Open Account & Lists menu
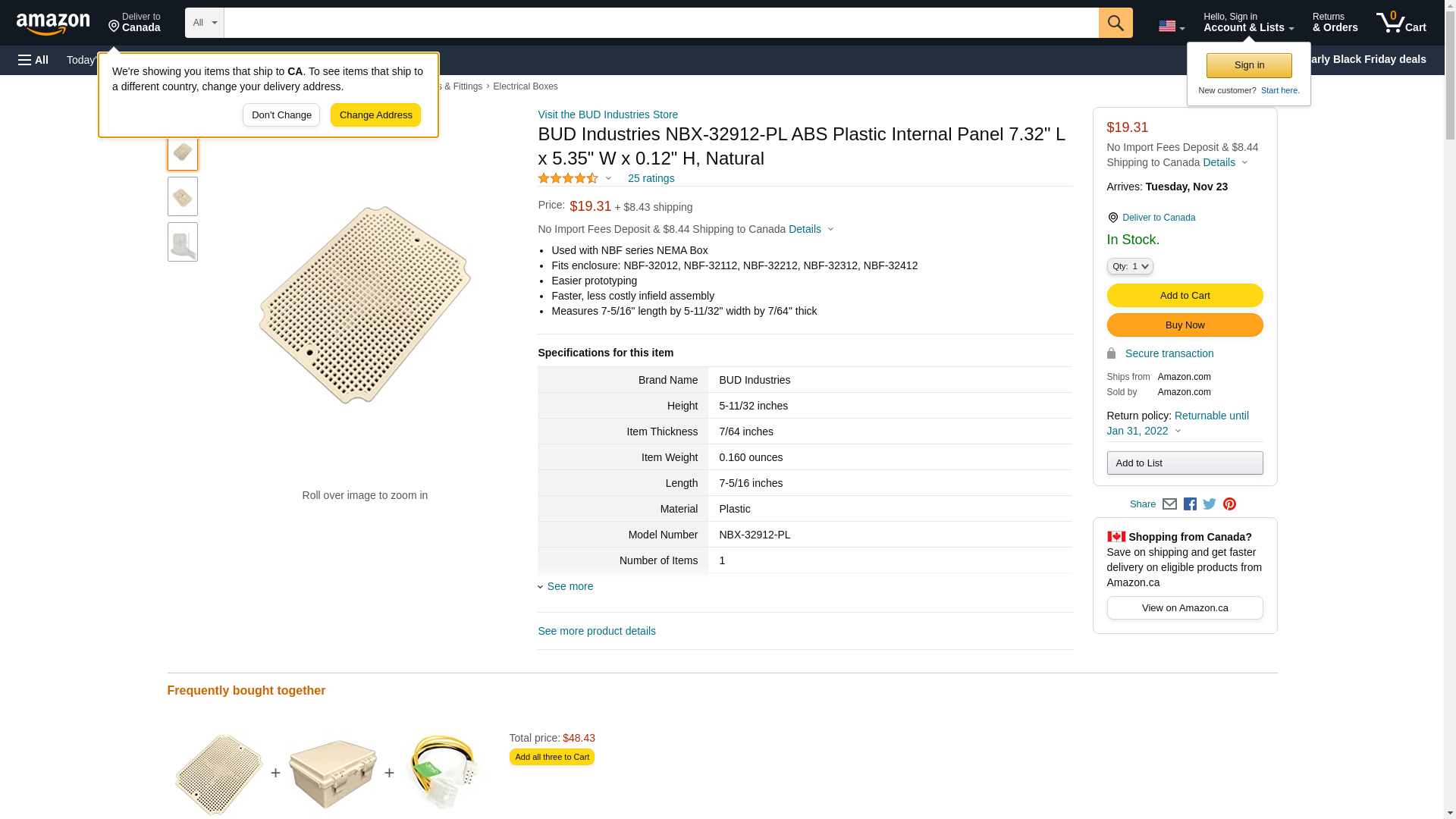 pyautogui.click(x=1248, y=23)
